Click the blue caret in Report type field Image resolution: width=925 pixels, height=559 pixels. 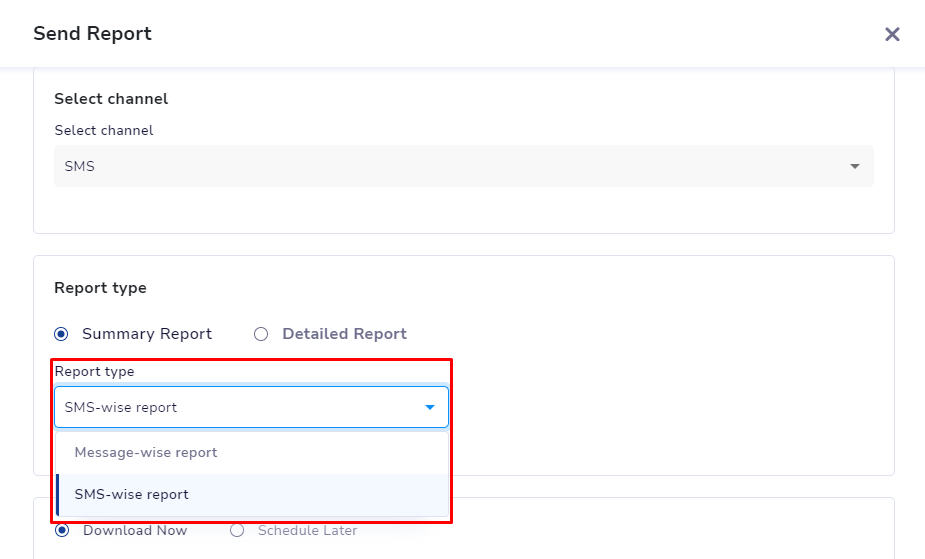429,407
